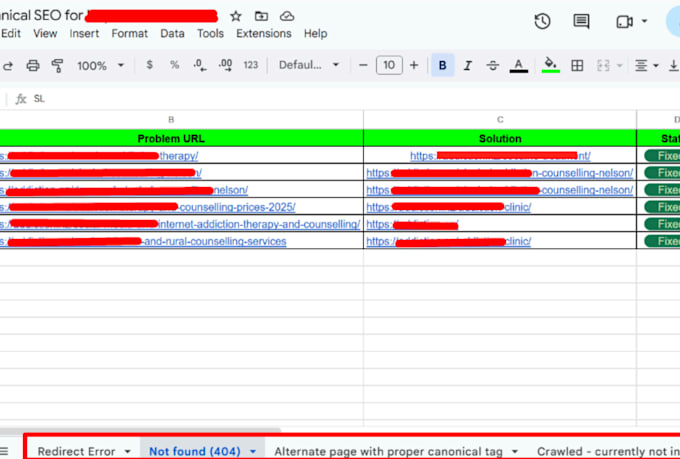Open the problem link ending in nelson/
680x459 pixels.
tap(231, 190)
